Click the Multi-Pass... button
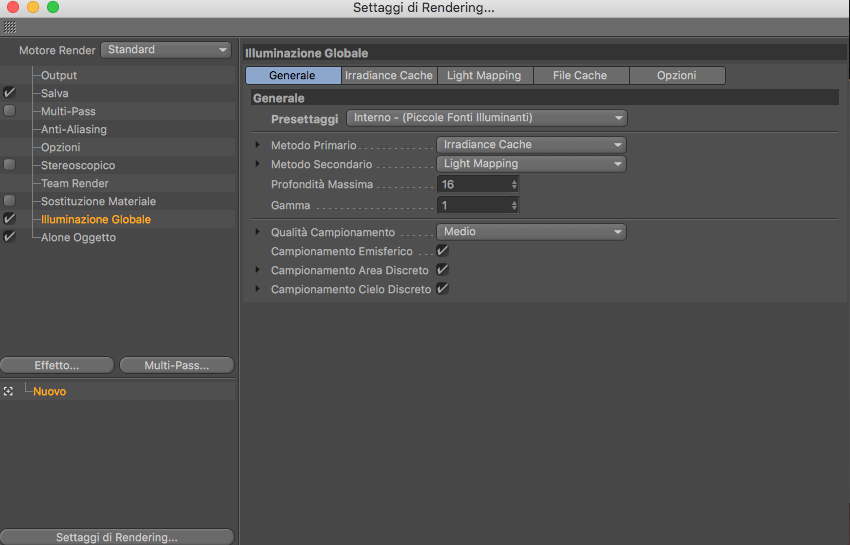Viewport: 850px width, 545px height. pos(177,365)
